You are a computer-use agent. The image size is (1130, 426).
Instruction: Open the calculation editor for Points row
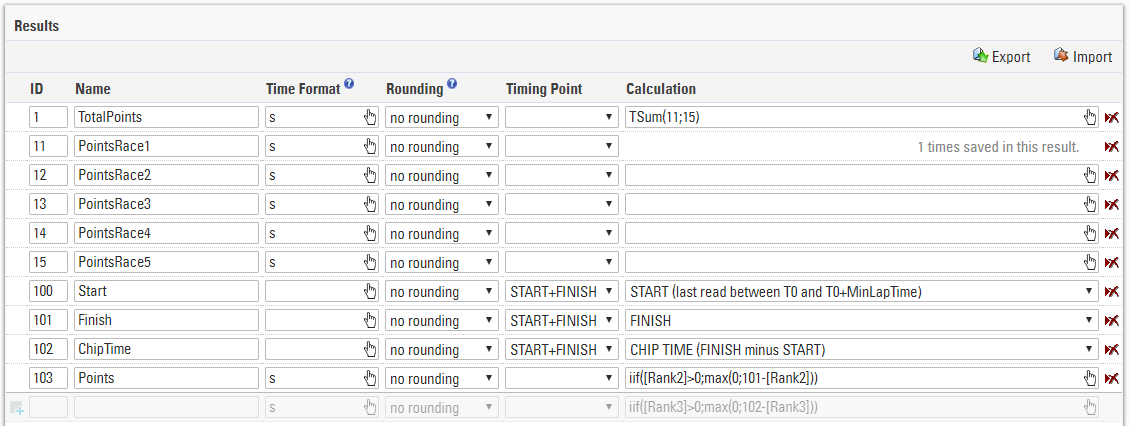click(1090, 379)
